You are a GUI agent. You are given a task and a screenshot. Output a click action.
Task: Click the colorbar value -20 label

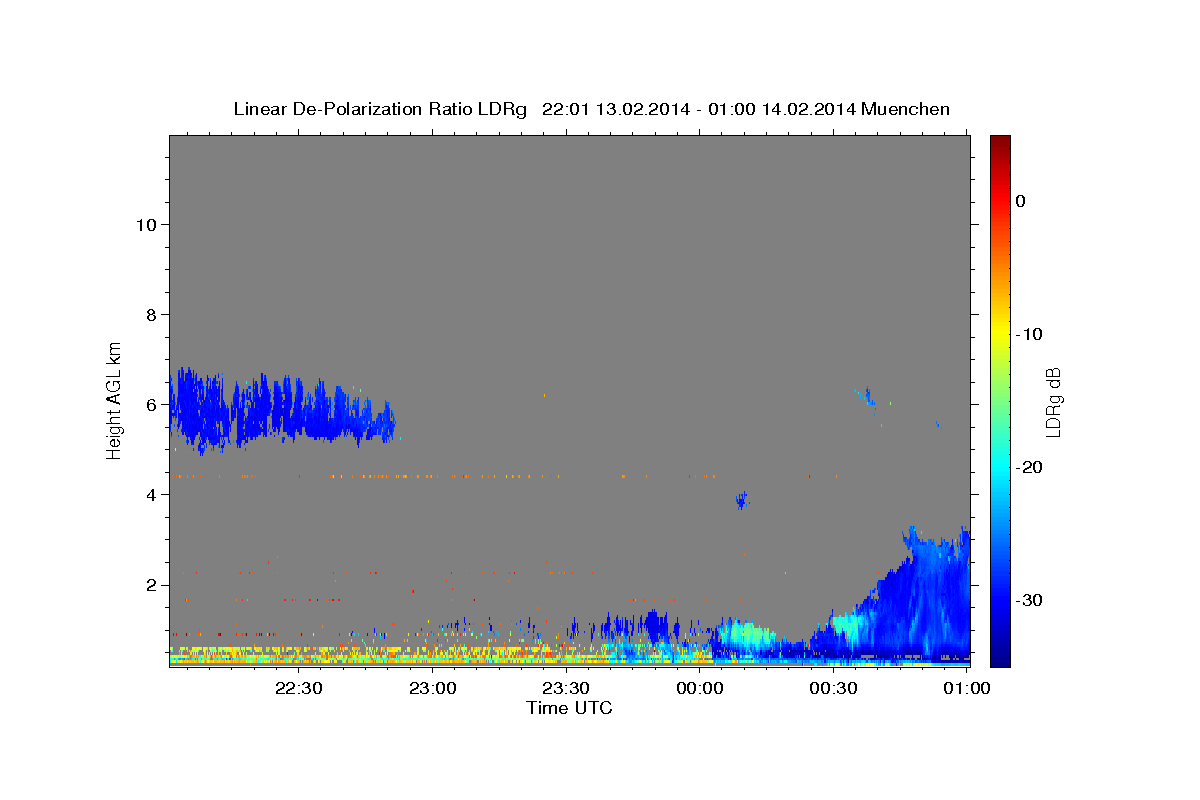pyautogui.click(x=1028, y=467)
